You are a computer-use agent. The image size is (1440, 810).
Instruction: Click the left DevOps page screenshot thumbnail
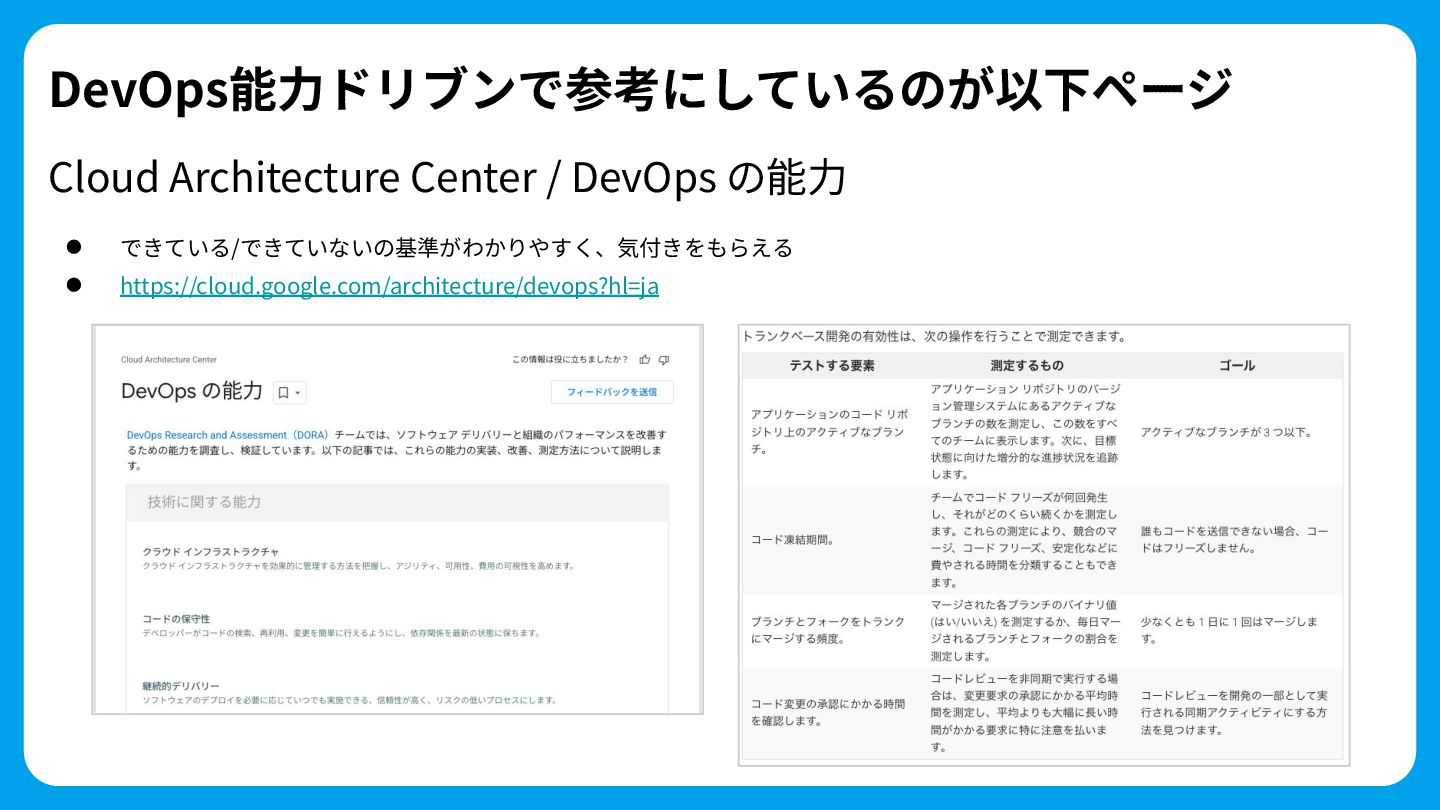click(x=397, y=519)
